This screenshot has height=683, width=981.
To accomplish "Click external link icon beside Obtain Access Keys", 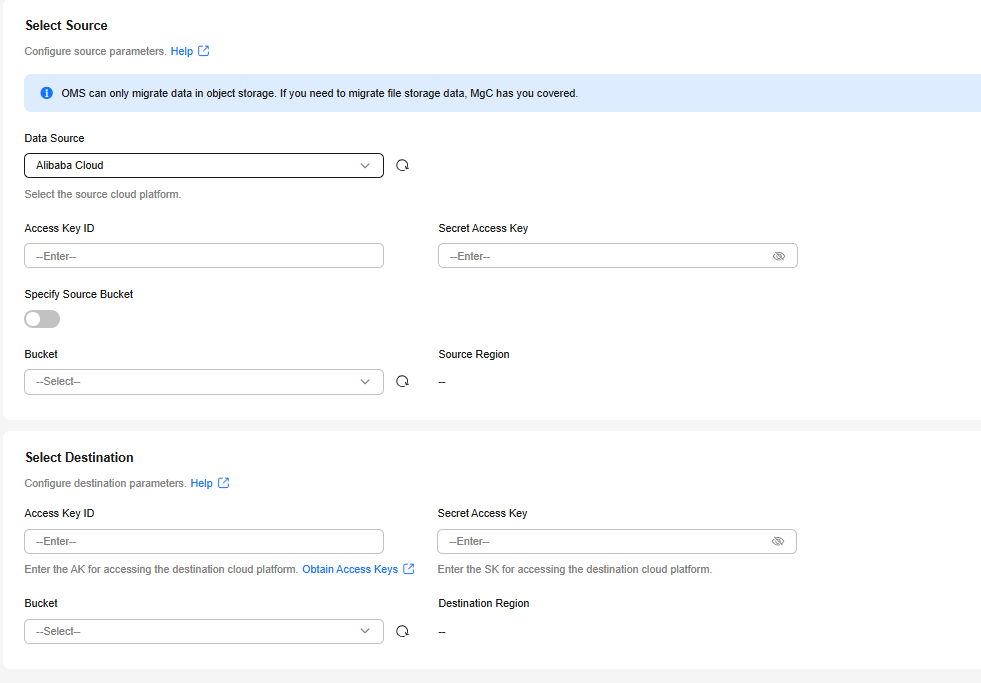I will (x=409, y=569).
